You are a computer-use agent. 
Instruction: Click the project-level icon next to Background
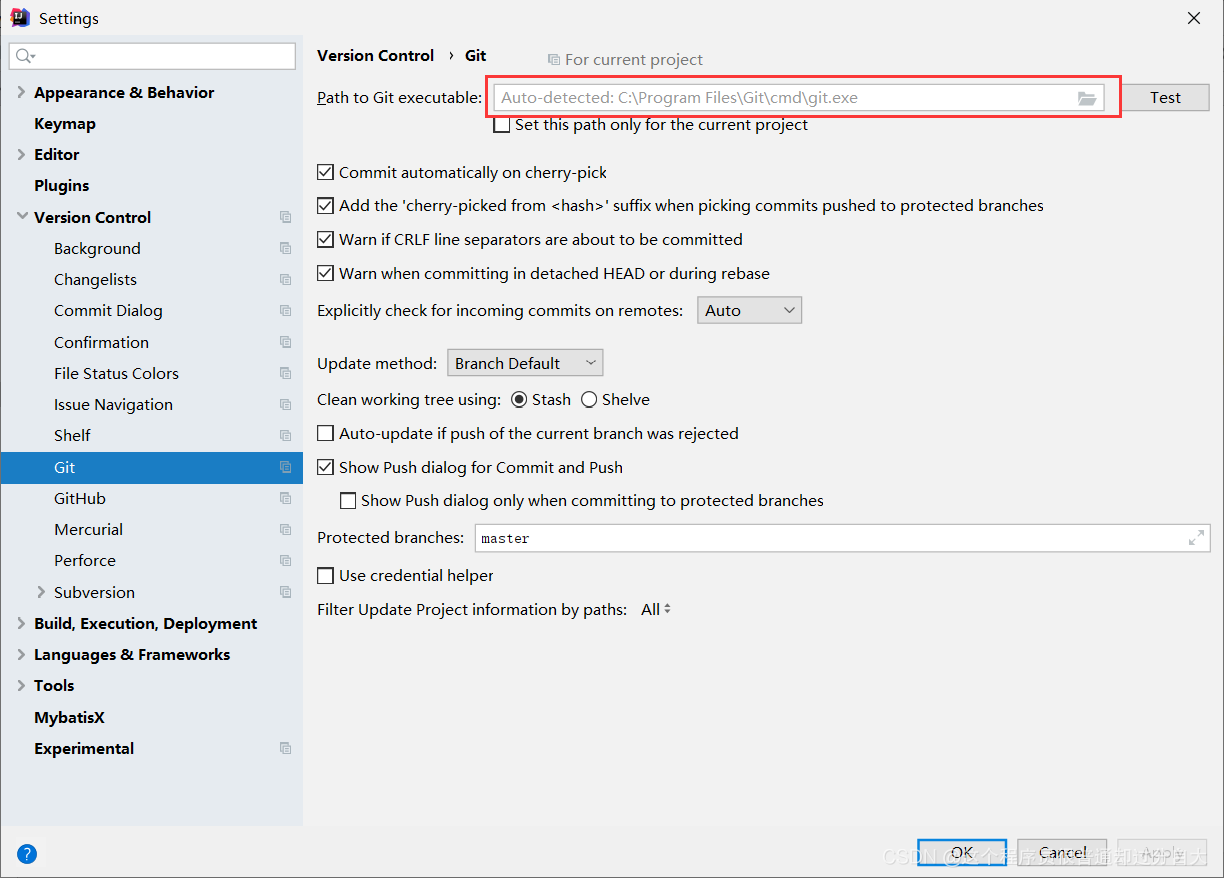click(x=285, y=248)
